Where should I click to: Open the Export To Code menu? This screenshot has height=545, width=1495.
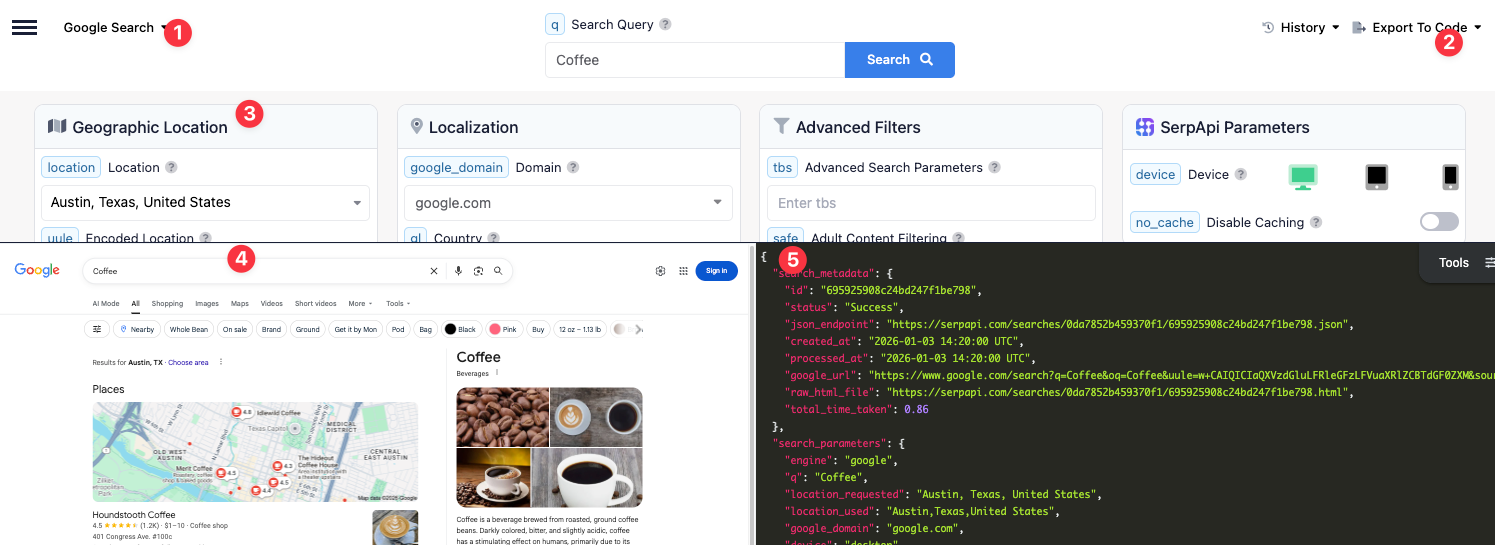tap(1417, 28)
